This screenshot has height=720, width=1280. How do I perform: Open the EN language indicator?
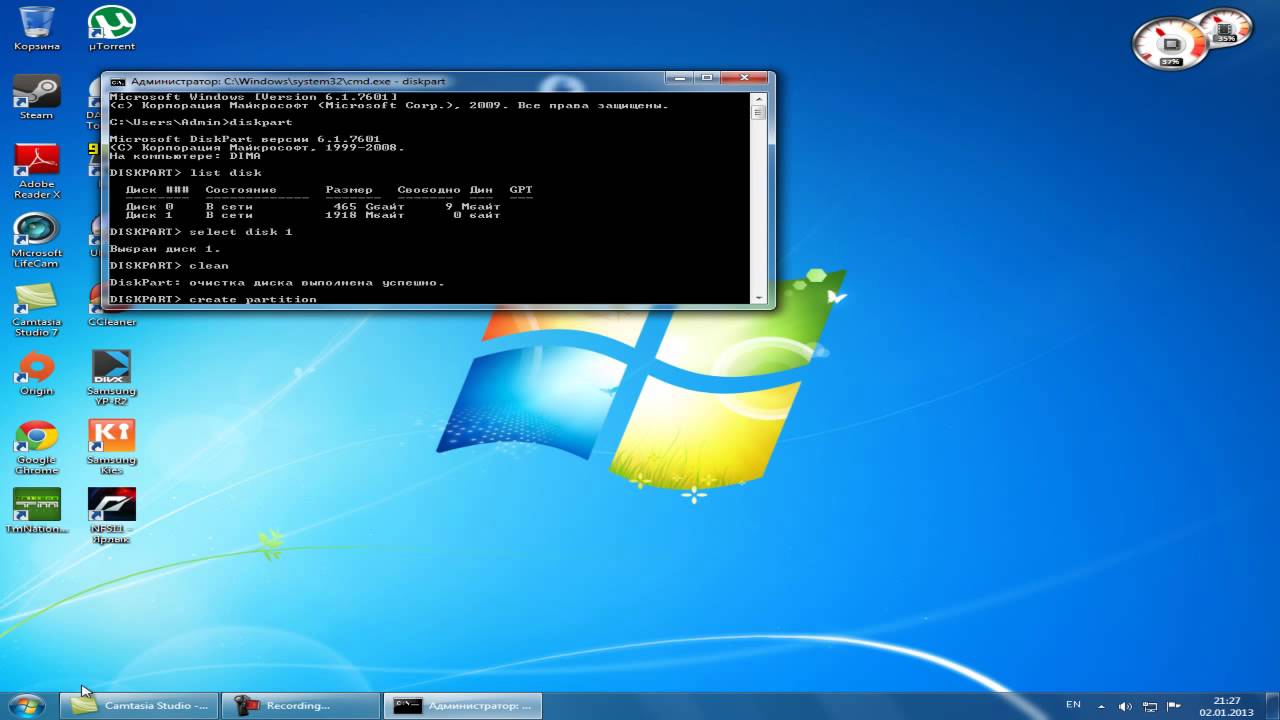tap(1073, 705)
